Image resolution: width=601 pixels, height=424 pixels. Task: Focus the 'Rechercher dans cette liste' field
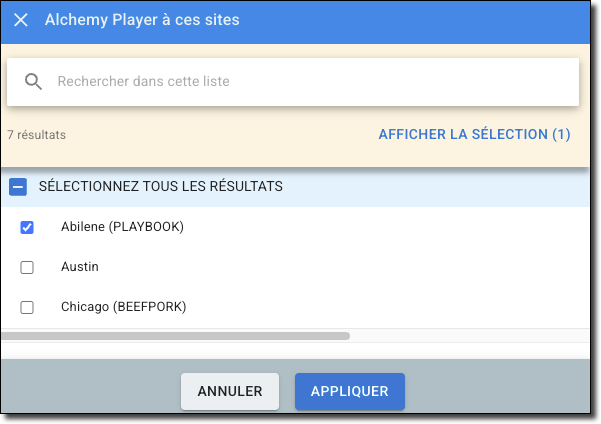[x=293, y=82]
